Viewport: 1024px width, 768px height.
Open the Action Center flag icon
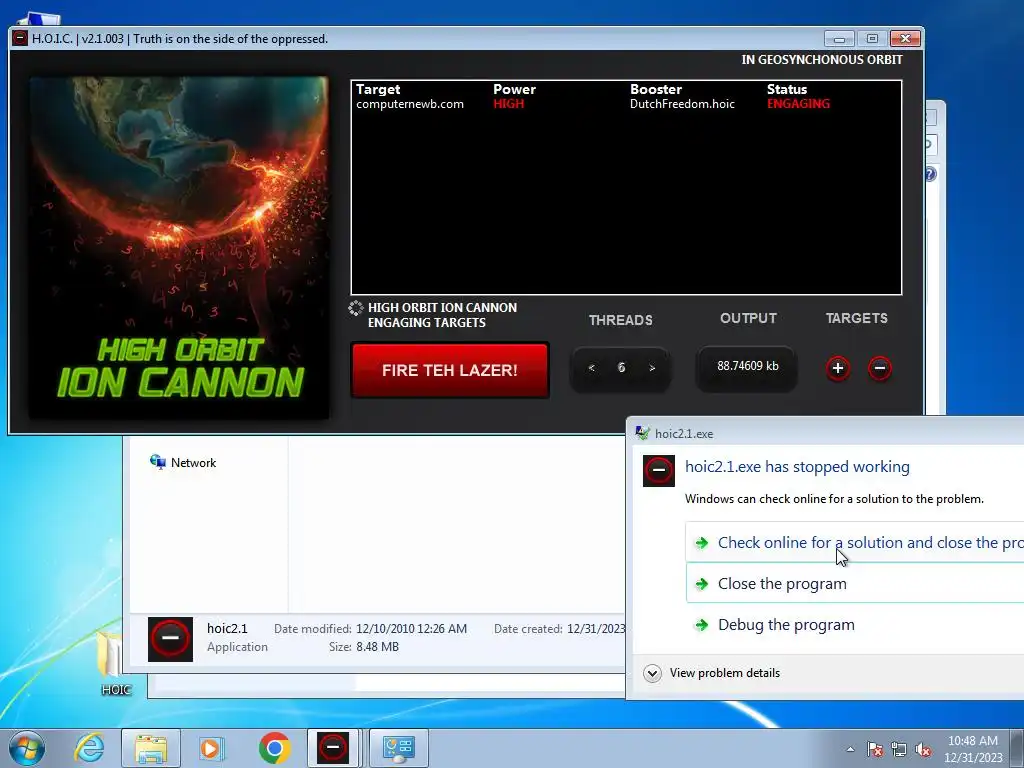click(x=874, y=749)
